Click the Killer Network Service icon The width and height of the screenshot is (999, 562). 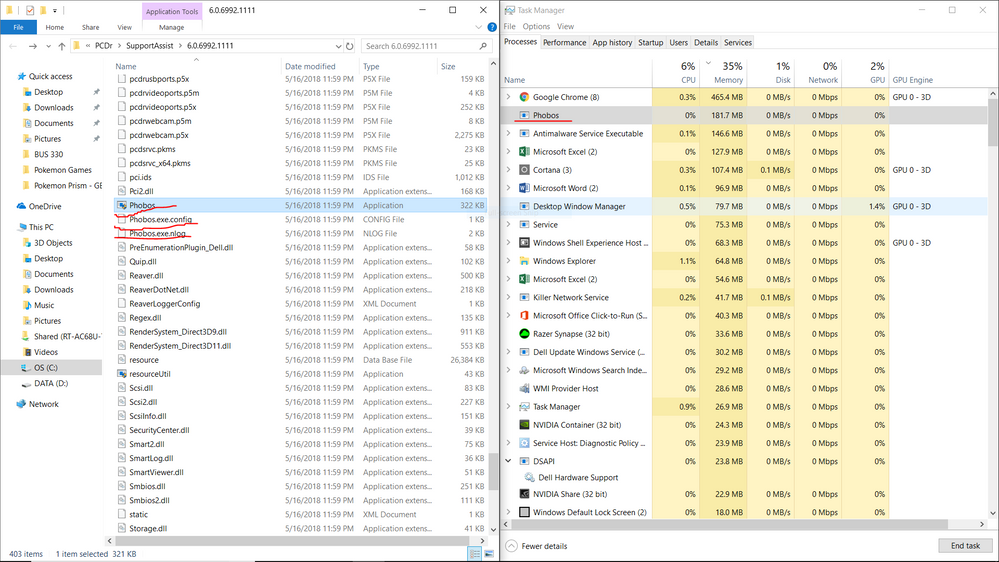point(524,298)
